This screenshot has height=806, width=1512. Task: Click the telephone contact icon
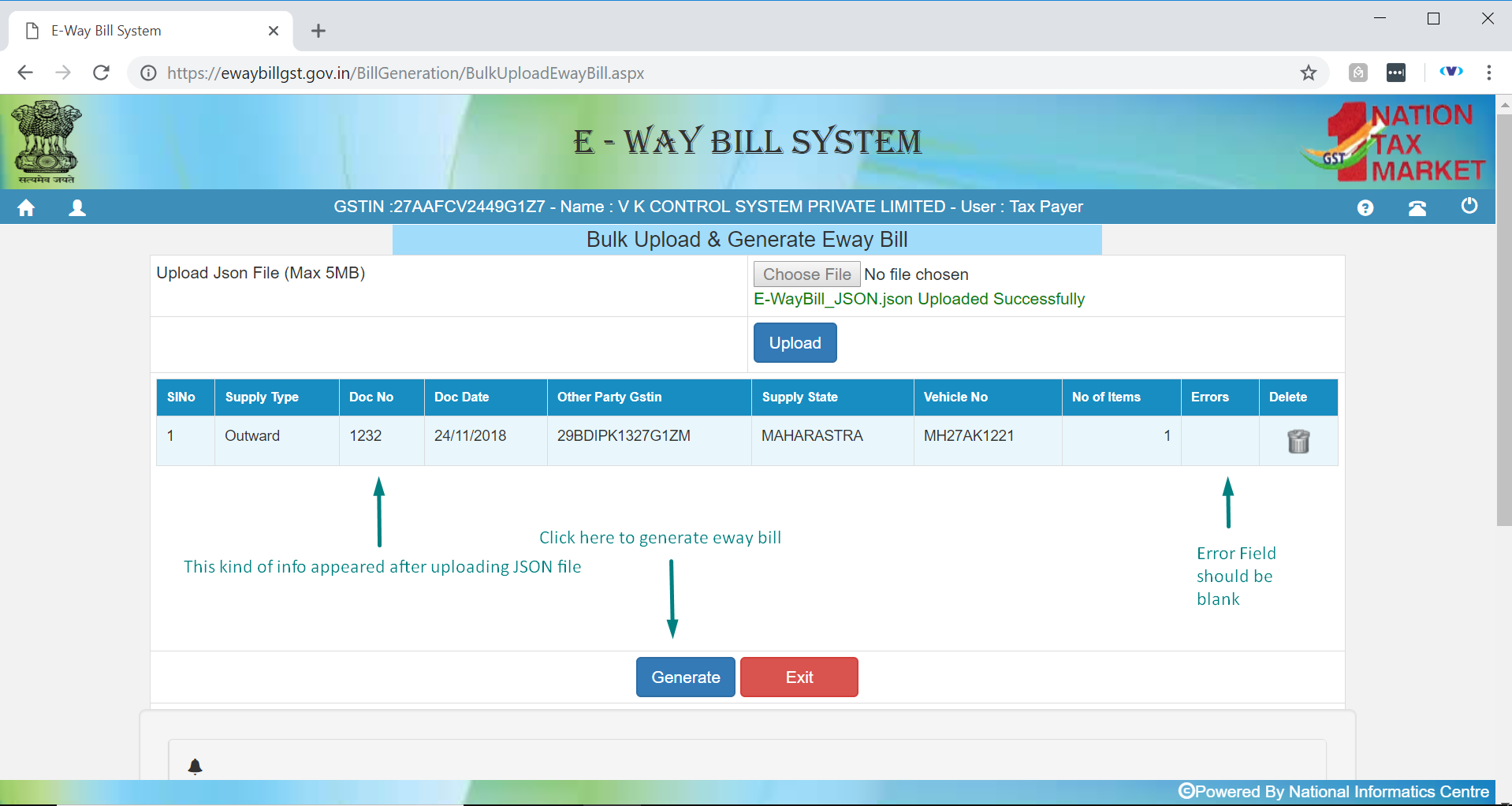click(1417, 207)
